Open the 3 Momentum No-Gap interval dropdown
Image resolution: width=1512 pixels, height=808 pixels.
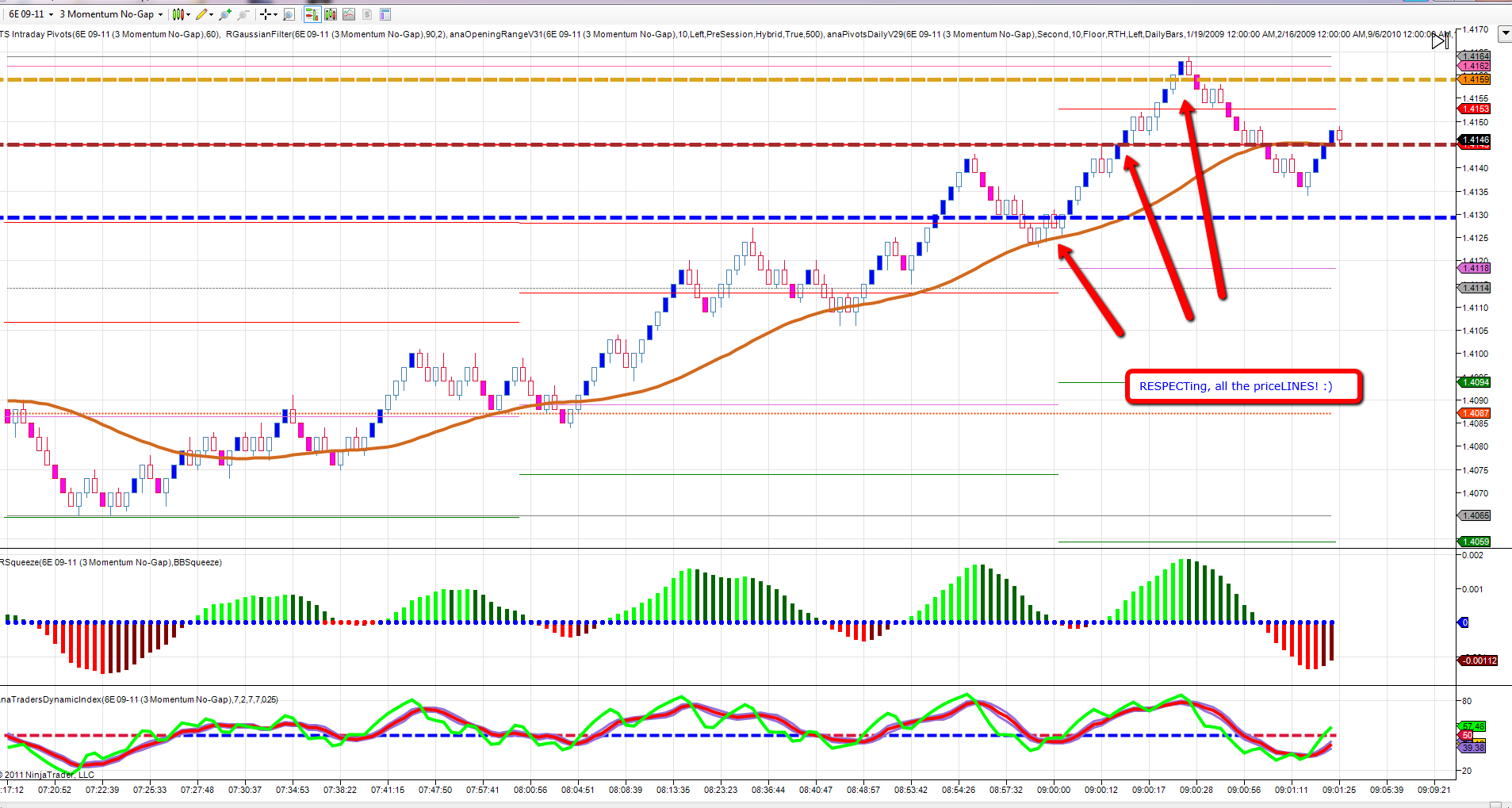[111, 14]
